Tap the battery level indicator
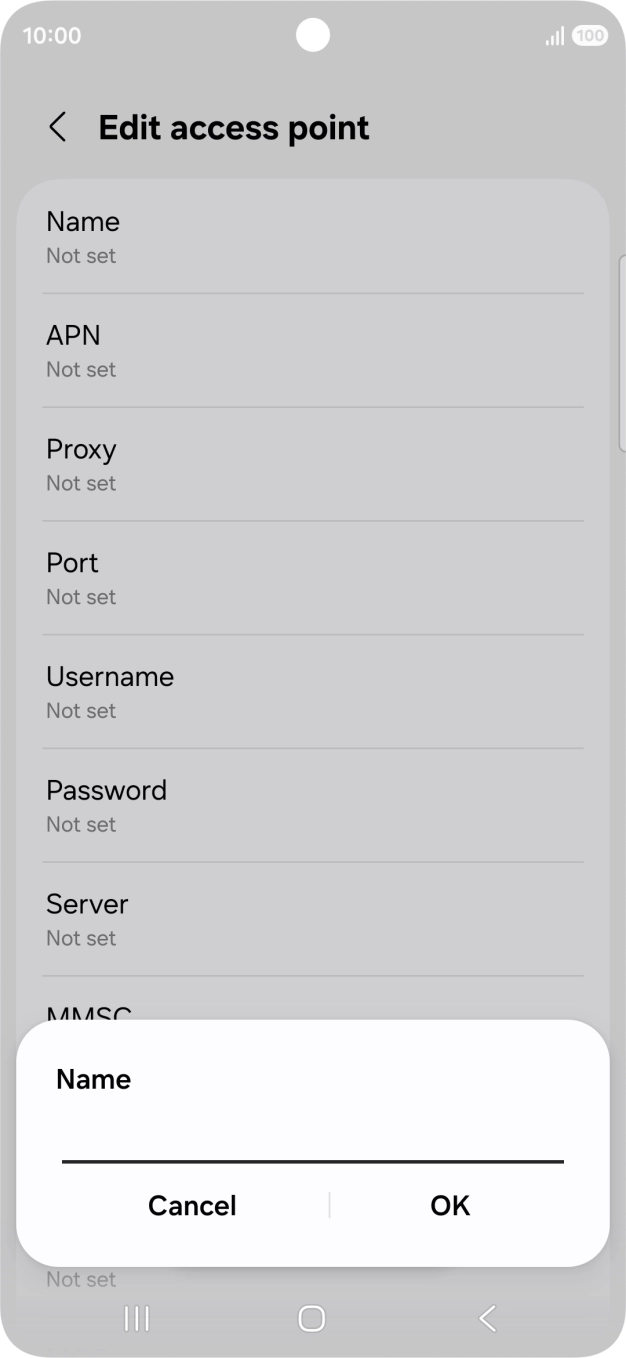This screenshot has width=626, height=1358. pos(590,35)
